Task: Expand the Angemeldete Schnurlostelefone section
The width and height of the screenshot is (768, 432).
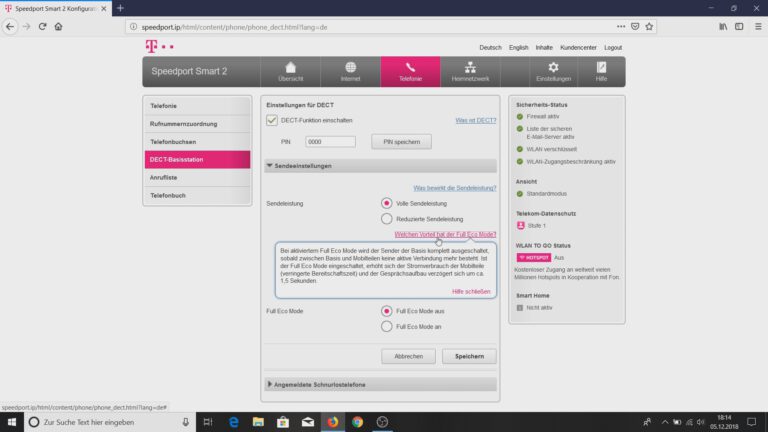Action: (x=380, y=384)
